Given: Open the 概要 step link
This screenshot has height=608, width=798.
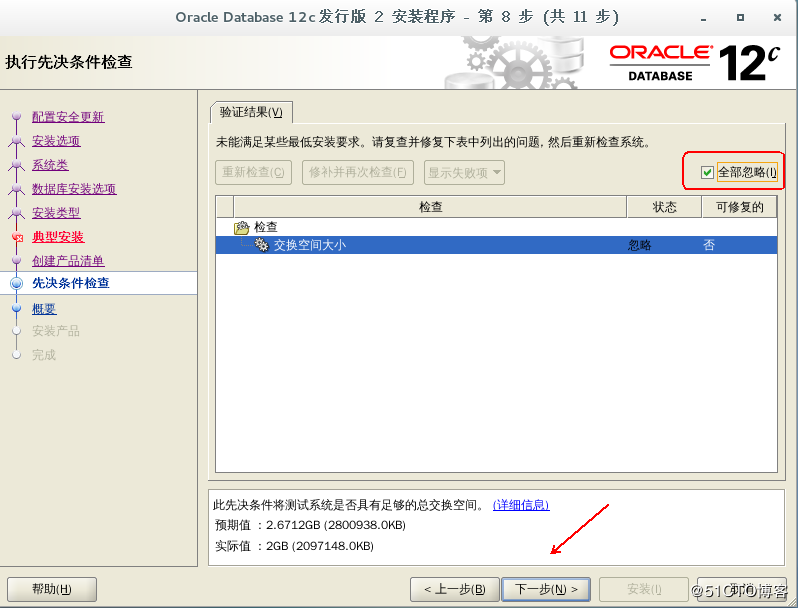Looking at the screenshot, I should [44, 308].
